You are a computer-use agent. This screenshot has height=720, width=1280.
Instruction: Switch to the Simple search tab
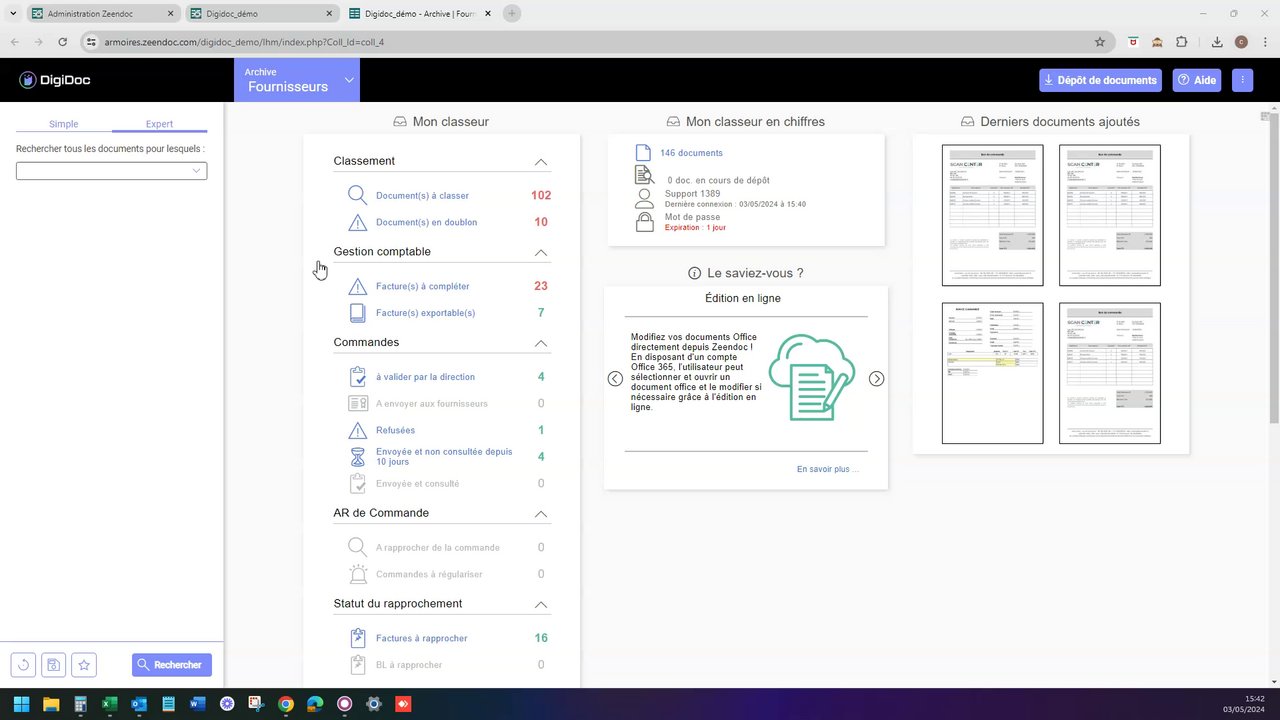point(63,124)
